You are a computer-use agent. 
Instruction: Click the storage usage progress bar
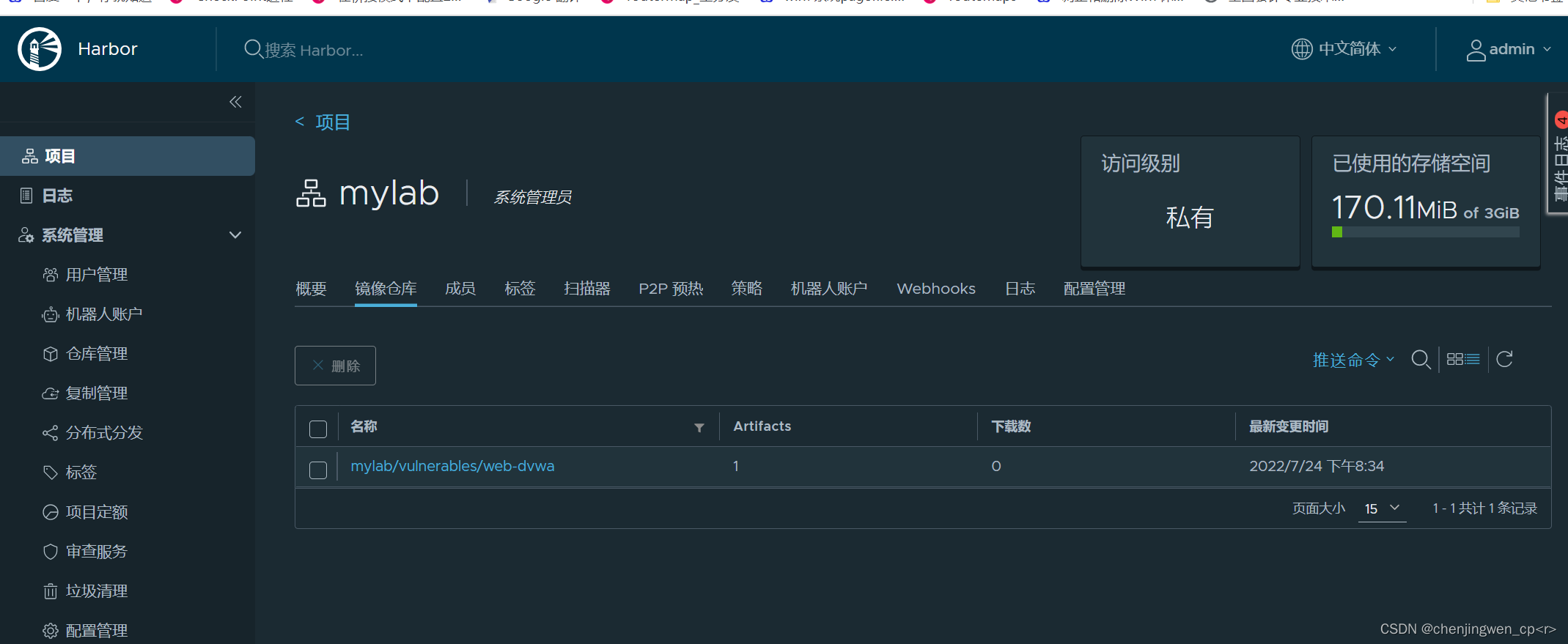tap(1425, 232)
